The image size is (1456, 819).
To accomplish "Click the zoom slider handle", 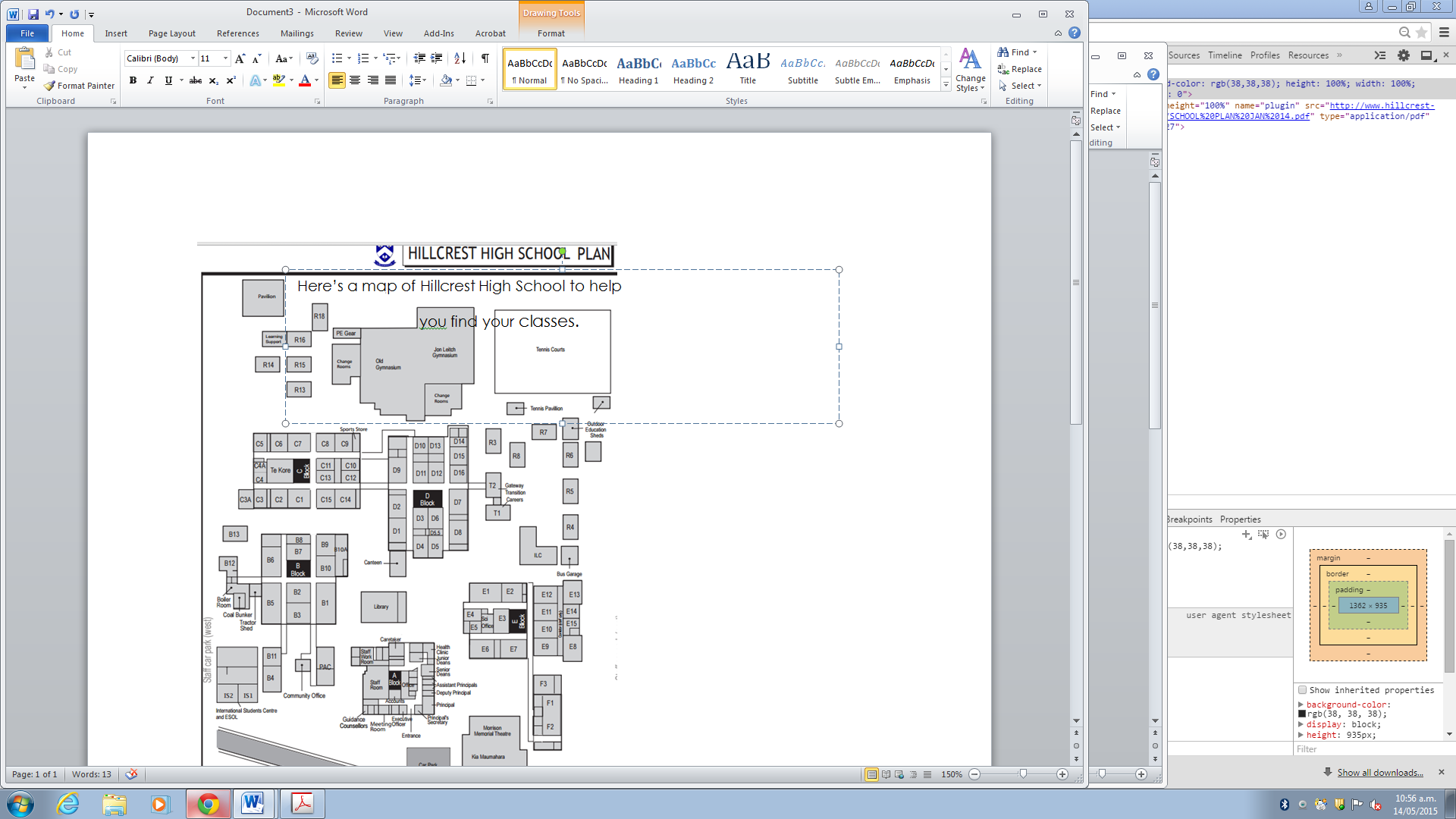I will point(1023,774).
